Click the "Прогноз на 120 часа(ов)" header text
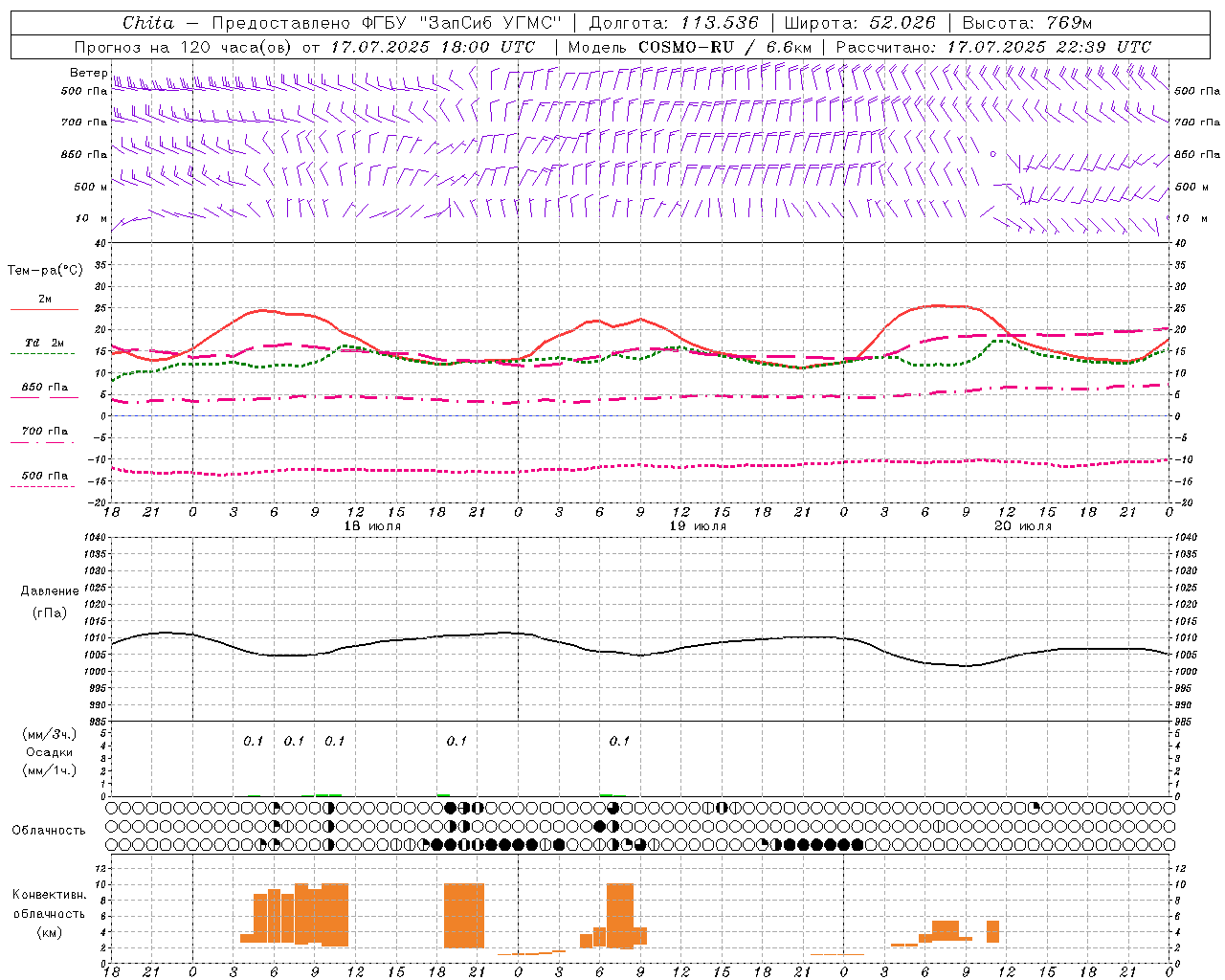The height and width of the screenshot is (980, 1225). [184, 47]
